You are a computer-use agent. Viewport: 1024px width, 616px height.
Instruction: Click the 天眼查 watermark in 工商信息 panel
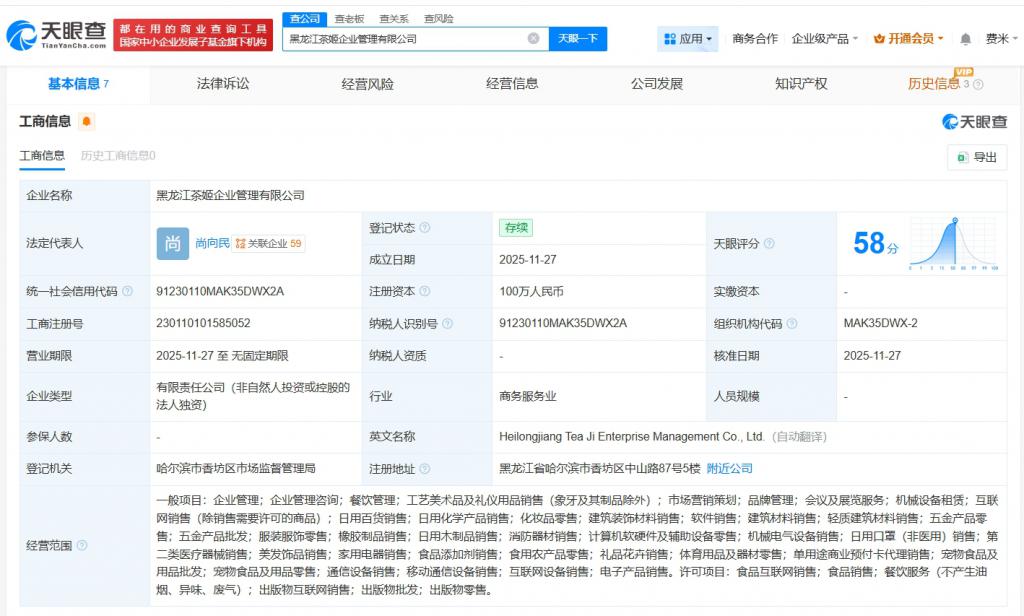(972, 121)
